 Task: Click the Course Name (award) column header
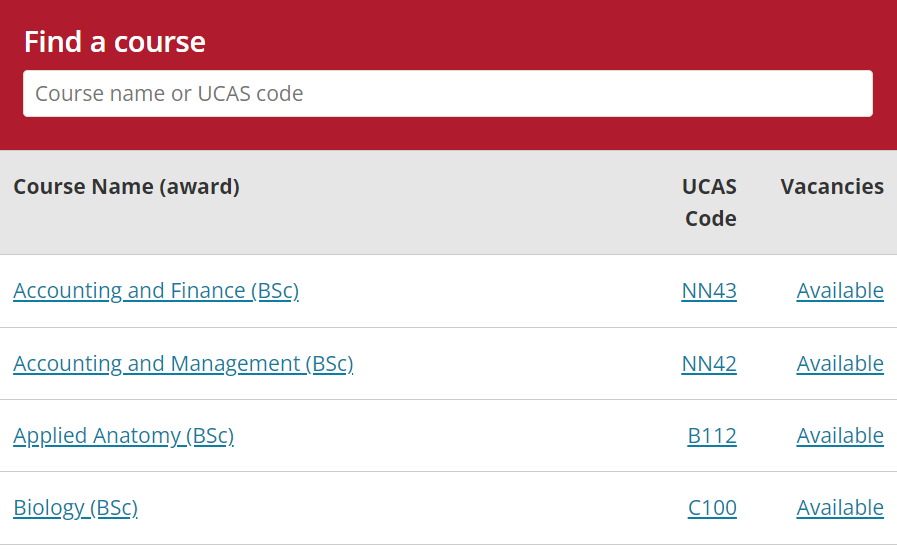point(126,187)
